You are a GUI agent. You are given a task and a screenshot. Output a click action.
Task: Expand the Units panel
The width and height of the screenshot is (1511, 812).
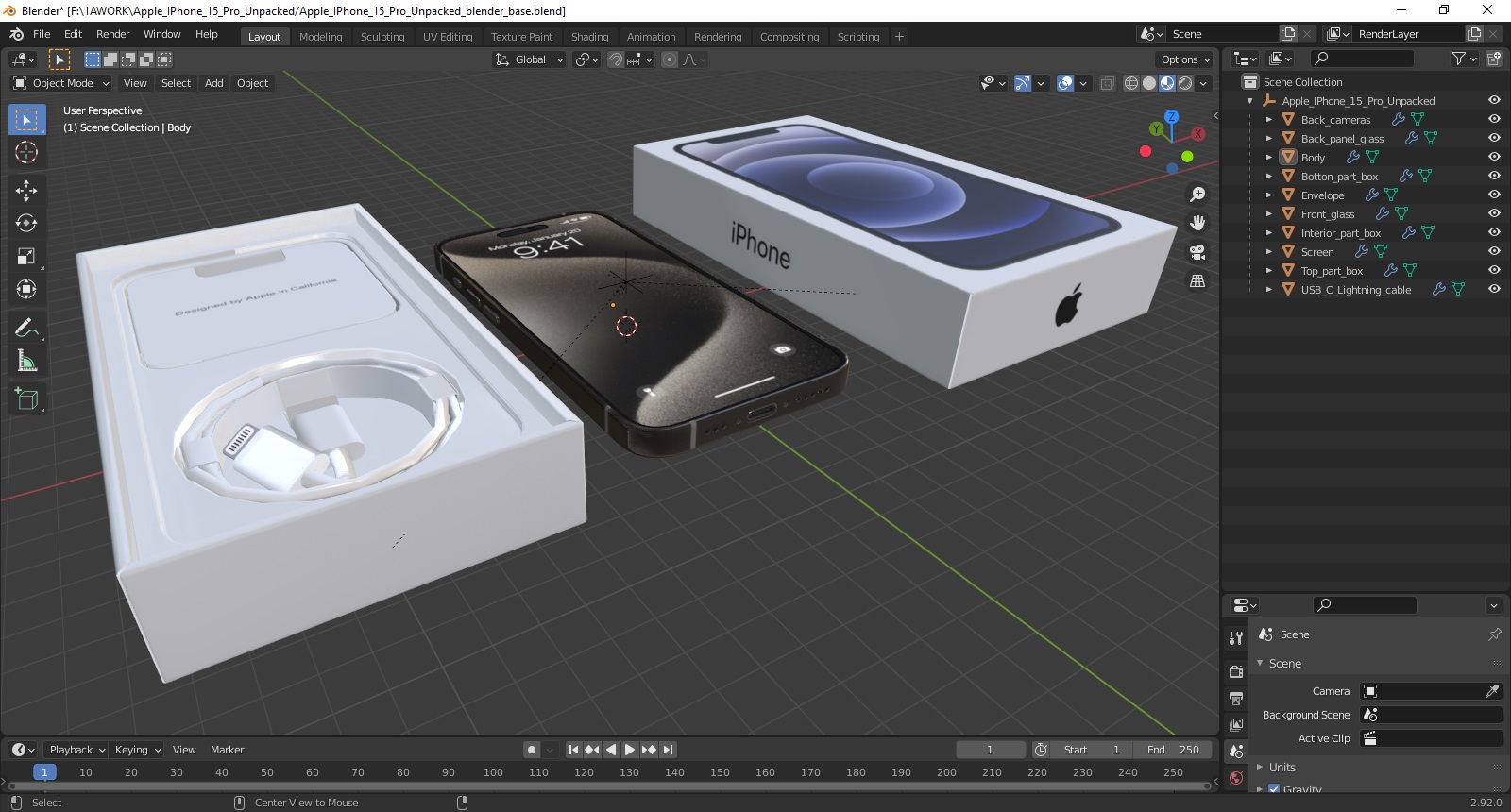pos(1260,767)
